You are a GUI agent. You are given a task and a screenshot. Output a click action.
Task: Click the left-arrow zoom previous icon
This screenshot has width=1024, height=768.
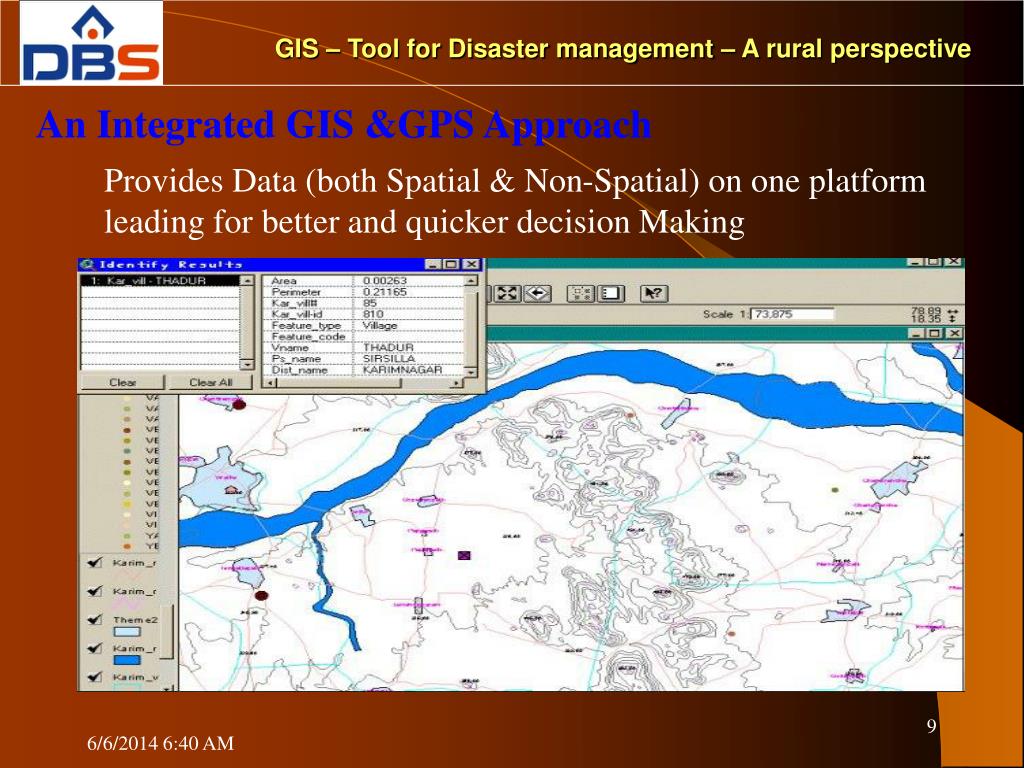pyautogui.click(x=537, y=293)
